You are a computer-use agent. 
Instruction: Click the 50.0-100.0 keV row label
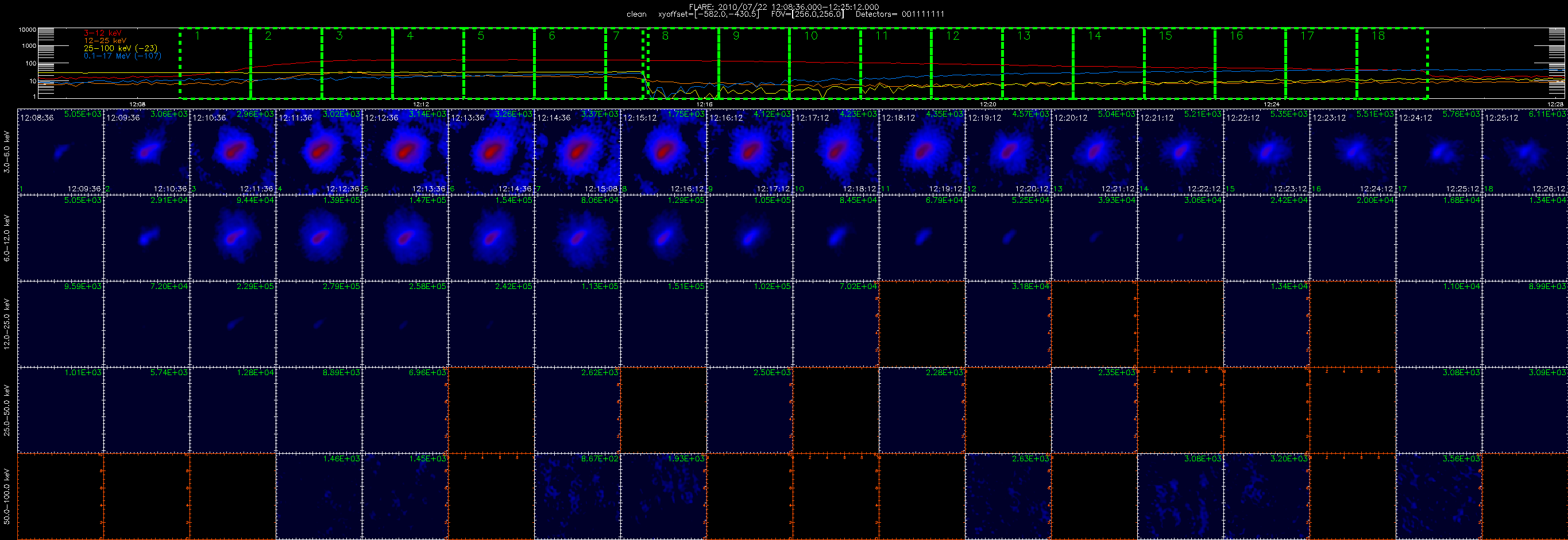click(7, 496)
